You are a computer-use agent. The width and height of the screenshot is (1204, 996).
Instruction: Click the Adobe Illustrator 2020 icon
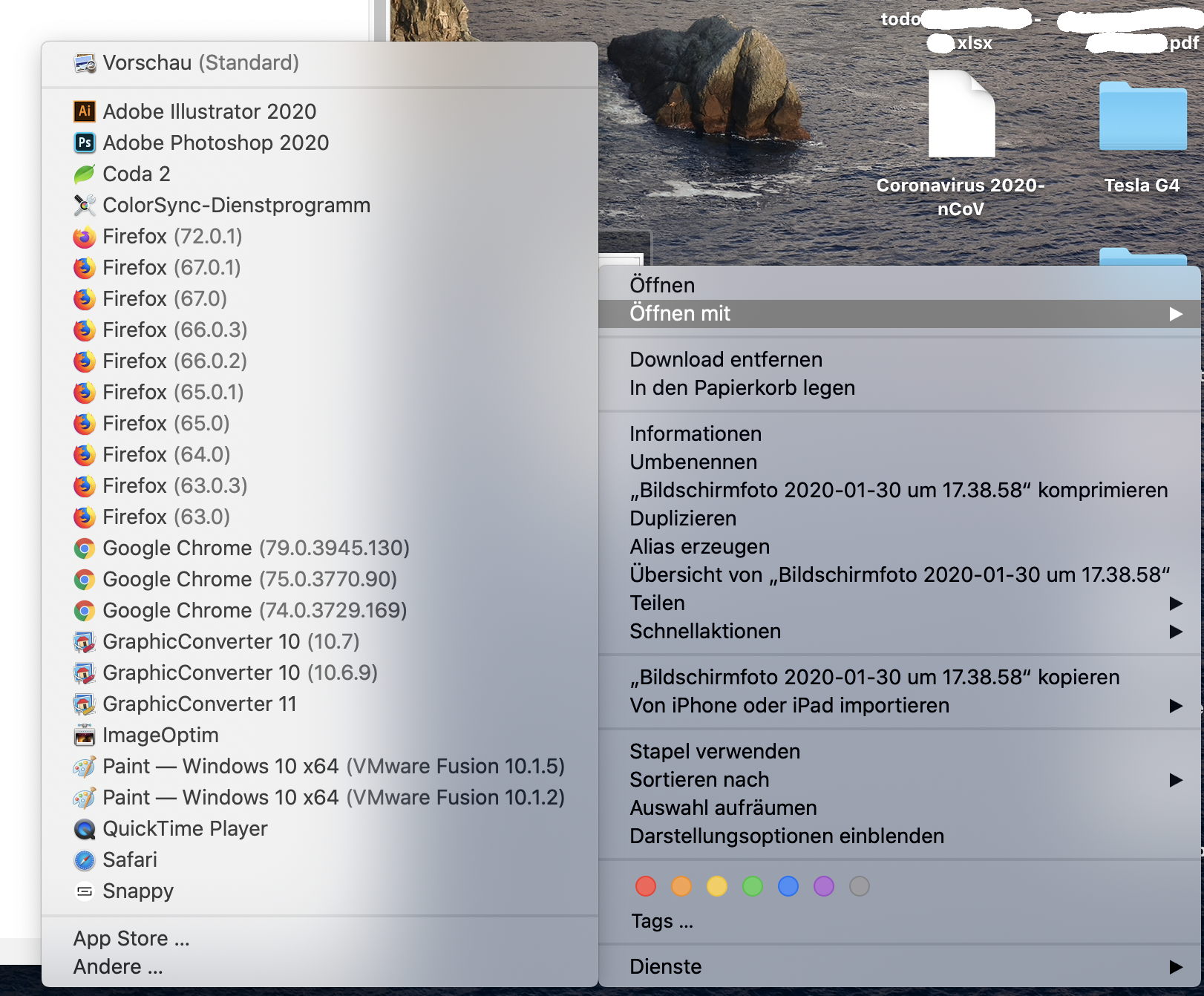[x=85, y=111]
